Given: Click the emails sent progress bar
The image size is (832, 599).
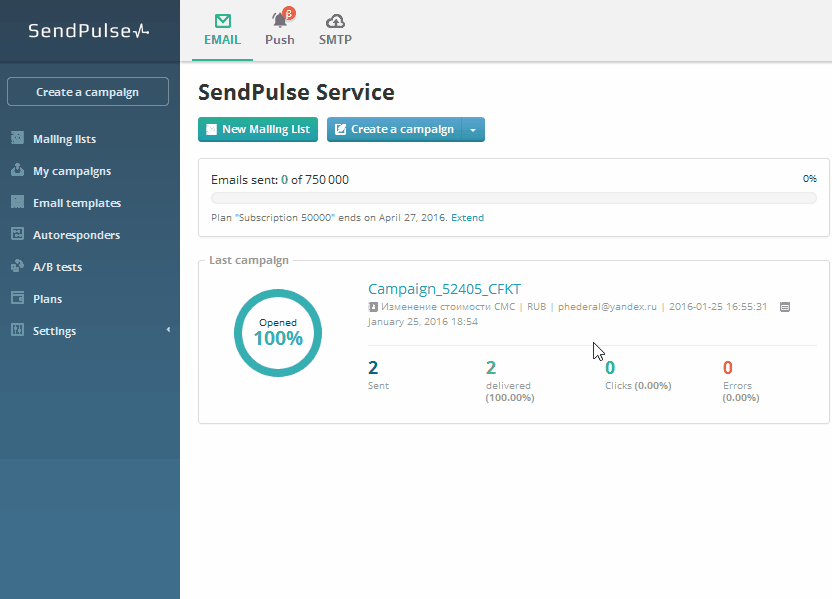Looking at the screenshot, I should 514,198.
